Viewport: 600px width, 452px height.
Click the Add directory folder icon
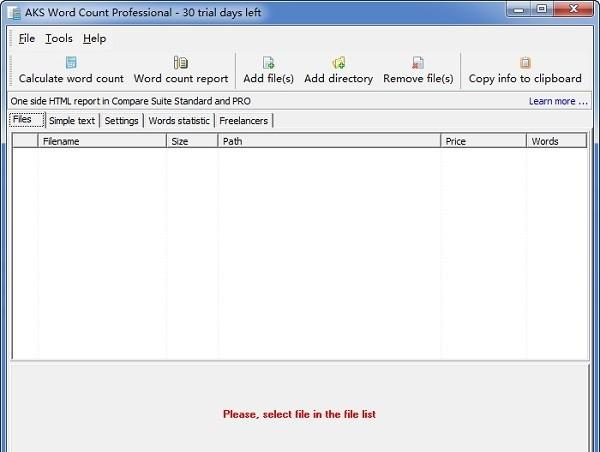(x=339, y=62)
